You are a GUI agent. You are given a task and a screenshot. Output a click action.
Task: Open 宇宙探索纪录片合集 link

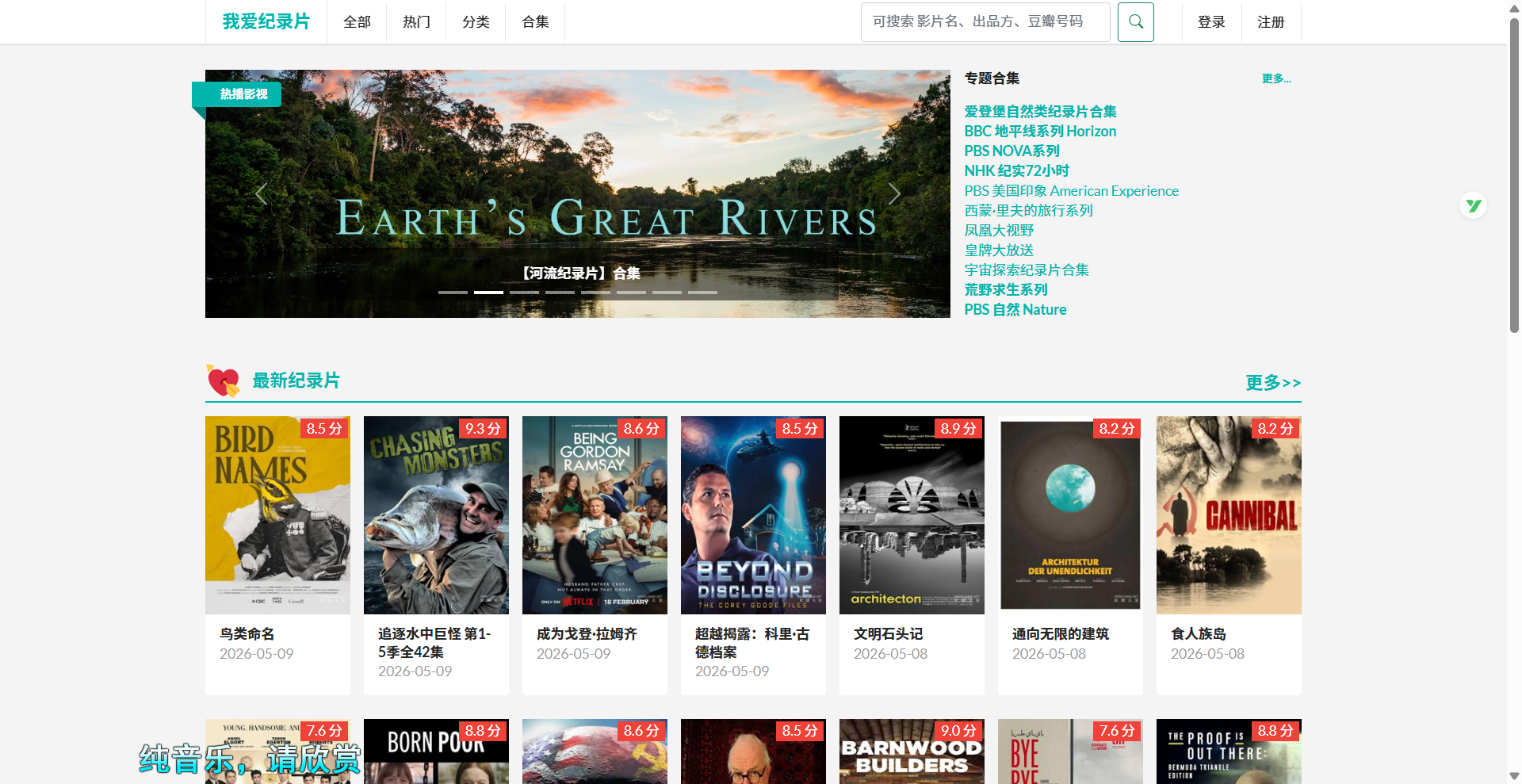(1027, 270)
